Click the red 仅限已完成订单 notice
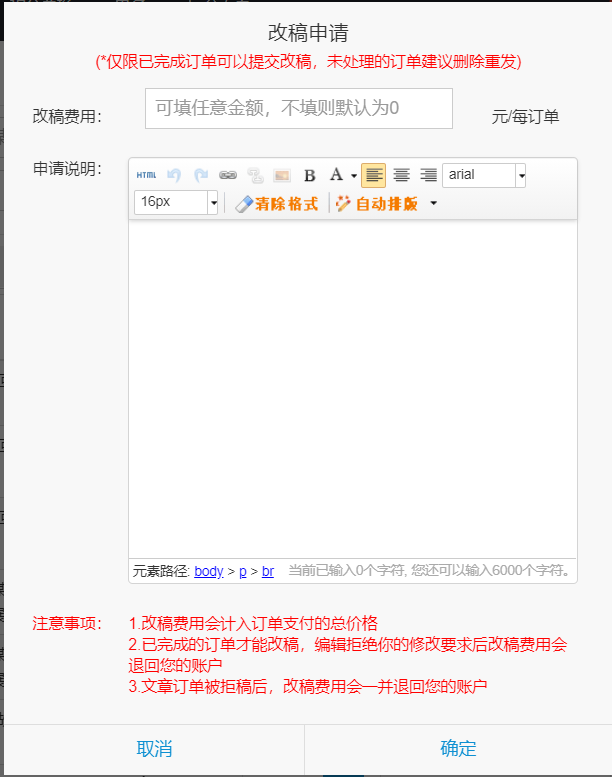Screen dimensions: 612x777 [308, 62]
